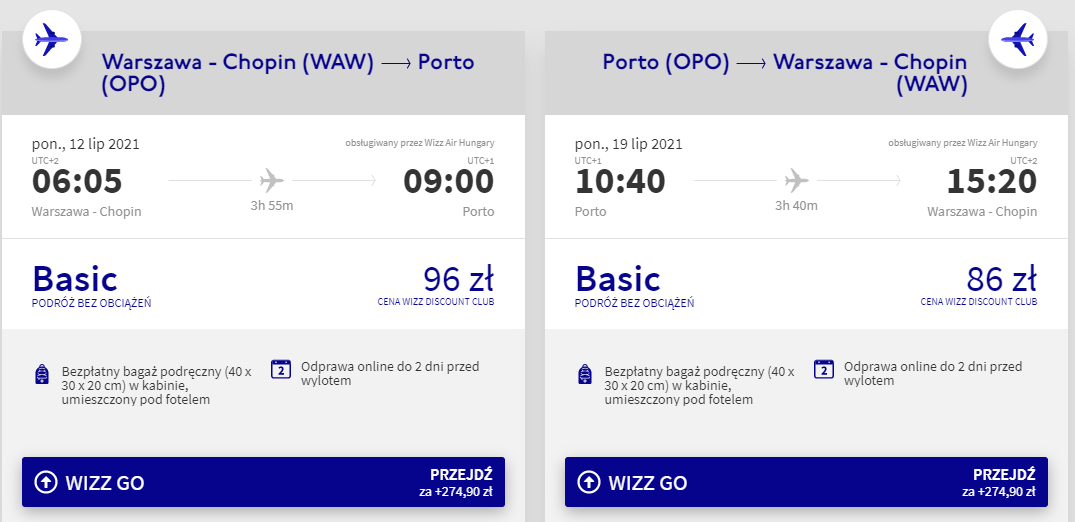This screenshot has height=522, width=1075.
Task: Click the return flight airplane icon badge
Action: [x=1017, y=40]
